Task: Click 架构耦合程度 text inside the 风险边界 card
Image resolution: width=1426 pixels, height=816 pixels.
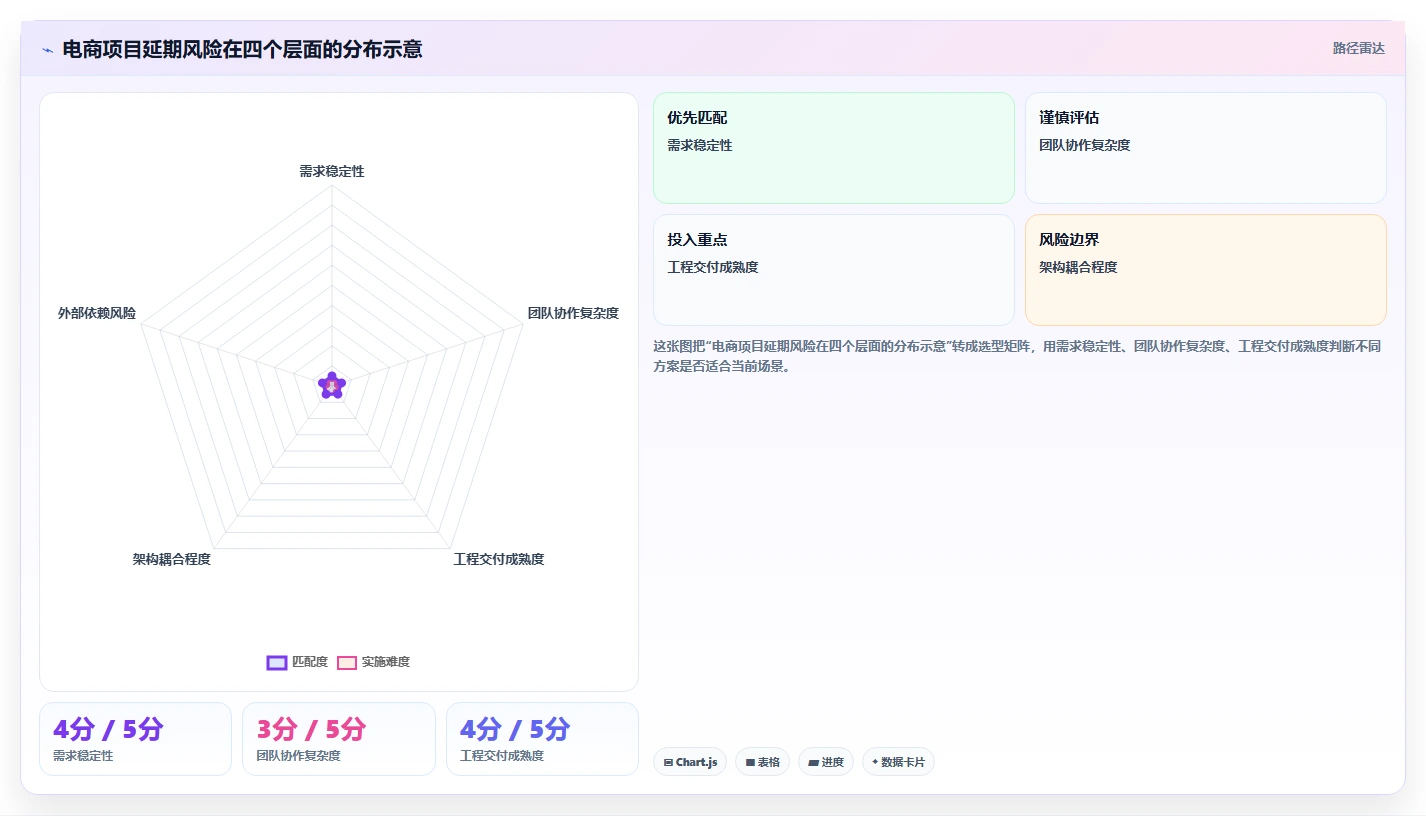Action: 1078,267
